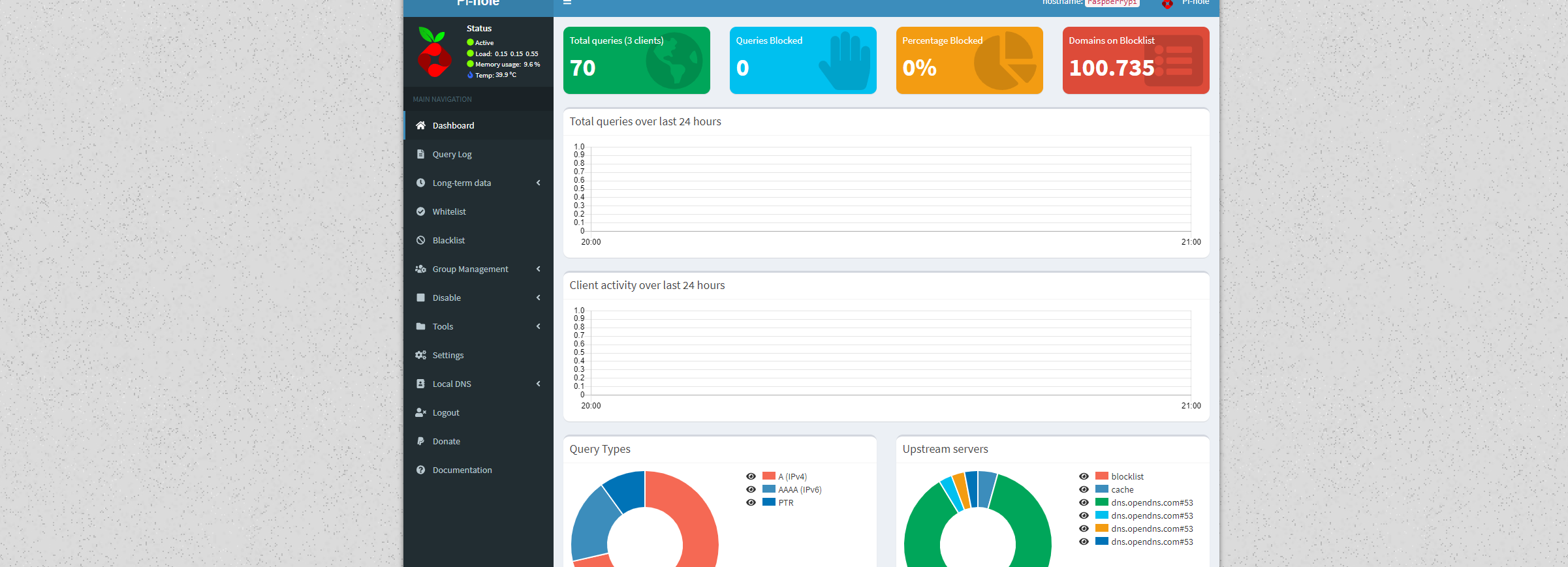
Task: Toggle visibility of cache upstream entry
Action: click(1084, 489)
